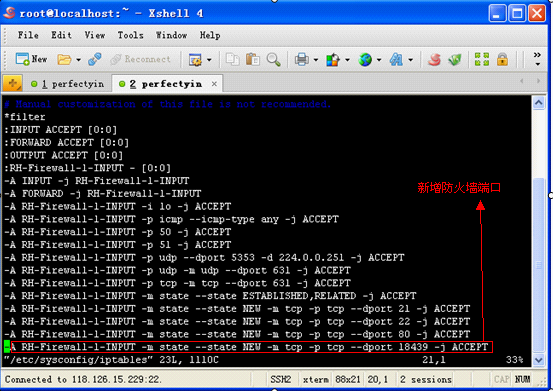
Task: Click the ESTABLISHED,RELATED rule line
Action: [x=210, y=296]
